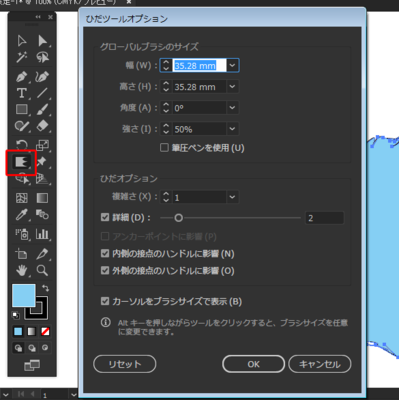Uncheck the 詳細 (D) detail checkbox
399x400 pixels.
(105, 217)
